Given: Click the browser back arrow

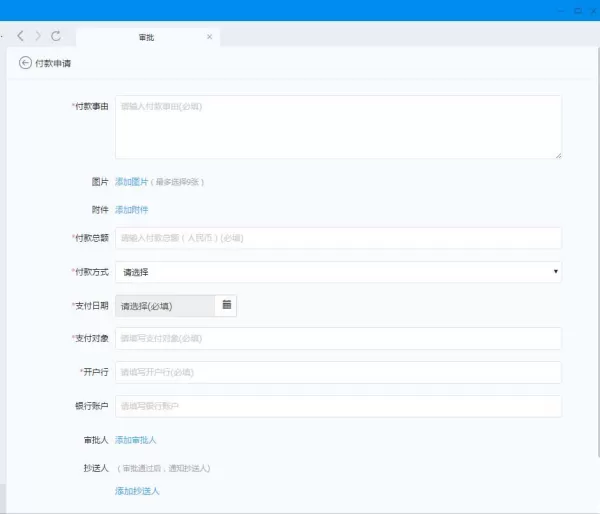Looking at the screenshot, I should pyautogui.click(x=21, y=36).
